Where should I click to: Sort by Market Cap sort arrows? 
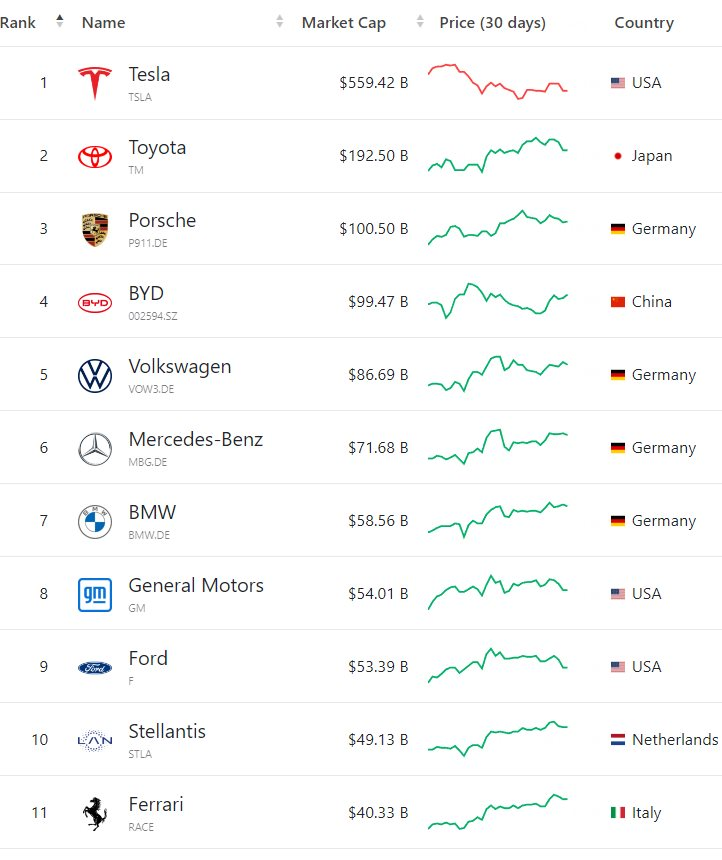420,22
